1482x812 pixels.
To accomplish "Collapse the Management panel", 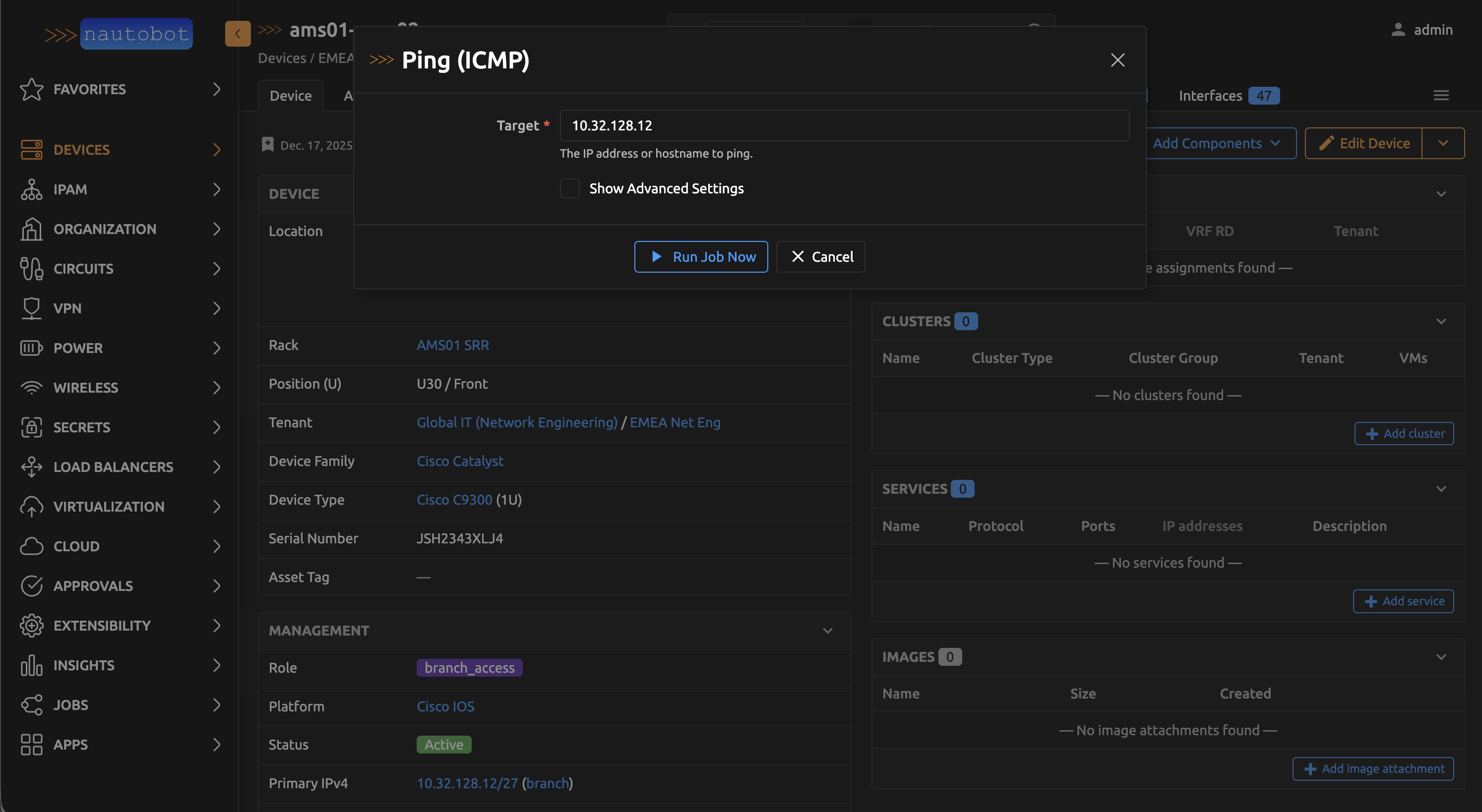I will 827,631.
